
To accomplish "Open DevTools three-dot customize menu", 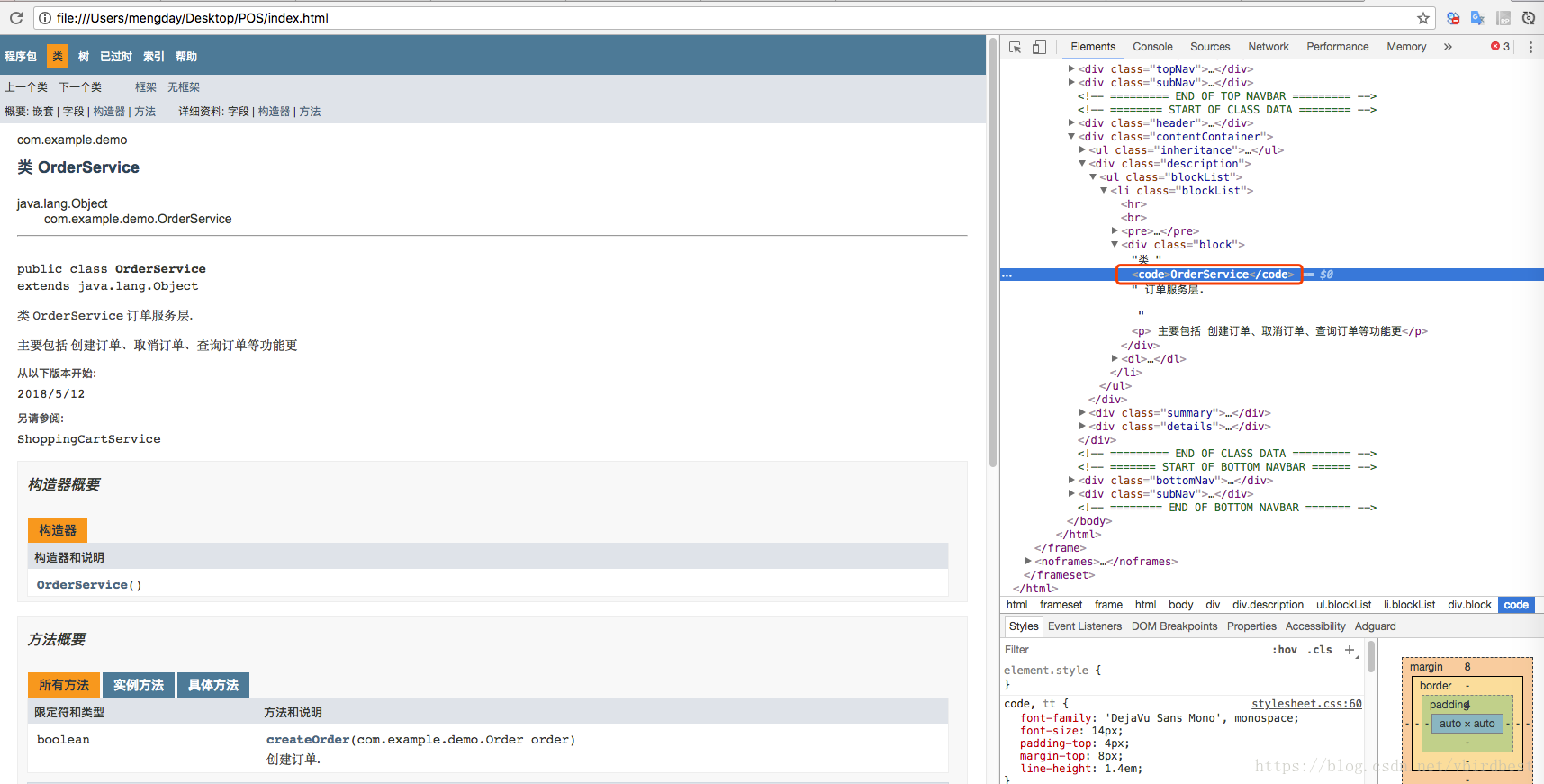I will click(1530, 47).
